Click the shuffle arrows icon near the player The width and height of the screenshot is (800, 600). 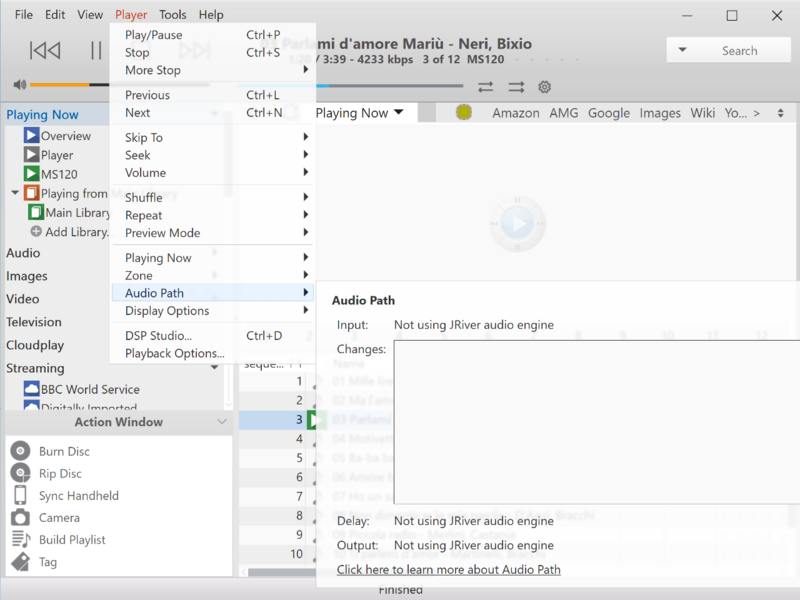pyautogui.click(x=486, y=88)
